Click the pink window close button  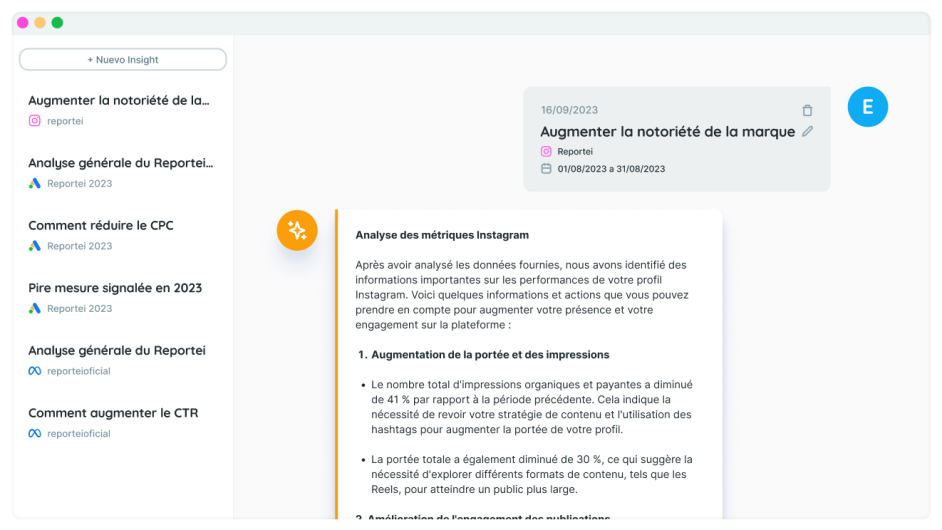click(23, 23)
